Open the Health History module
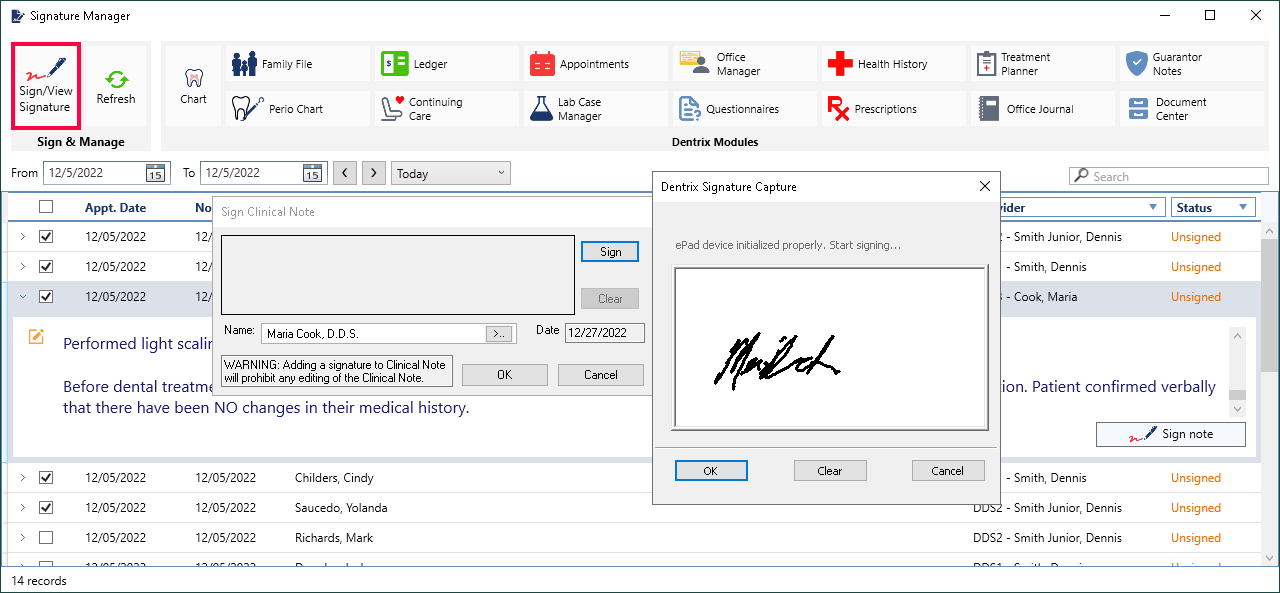This screenshot has width=1280, height=593. tap(894, 64)
